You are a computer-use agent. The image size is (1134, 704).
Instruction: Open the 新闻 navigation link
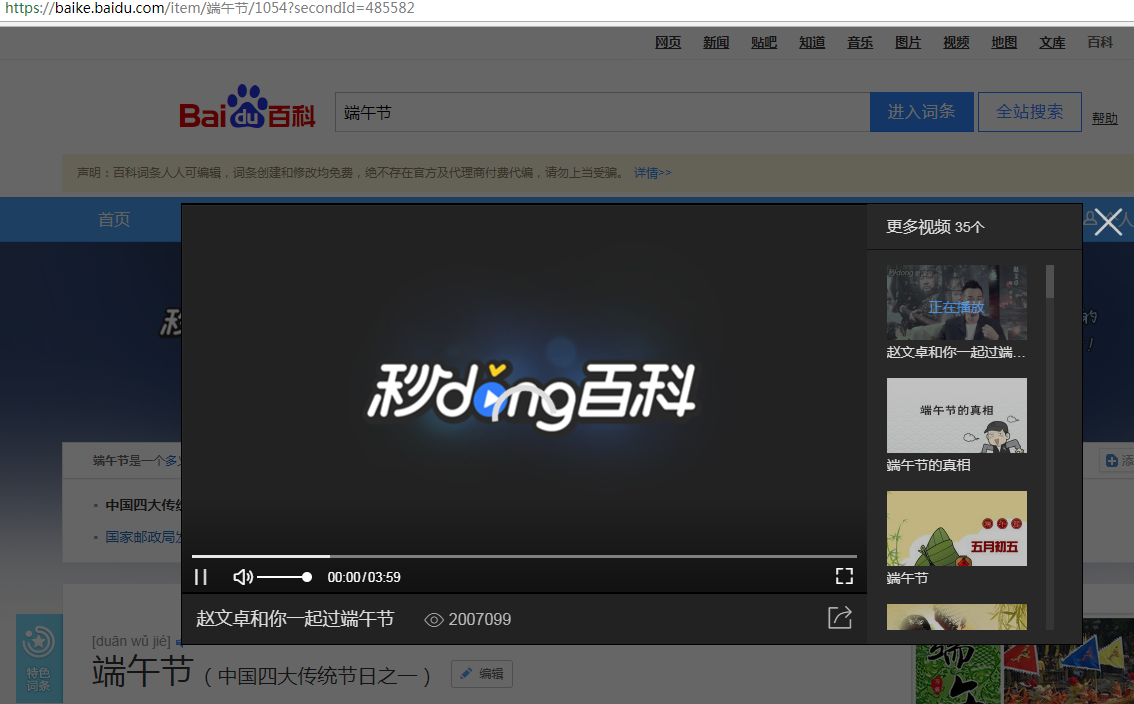716,43
